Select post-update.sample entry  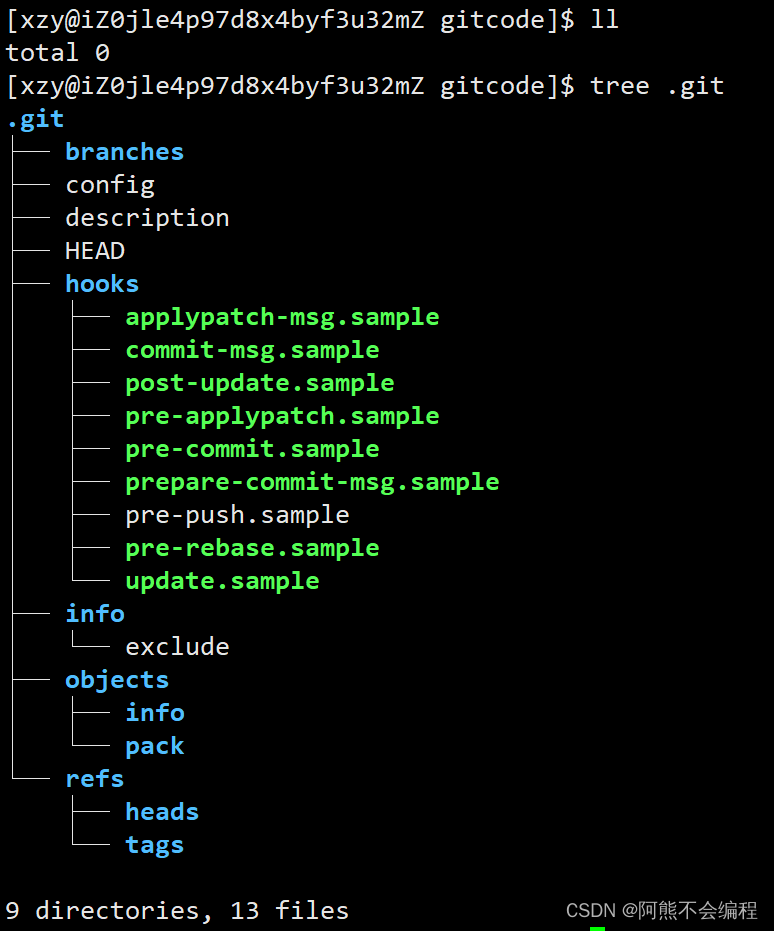pyautogui.click(x=260, y=384)
